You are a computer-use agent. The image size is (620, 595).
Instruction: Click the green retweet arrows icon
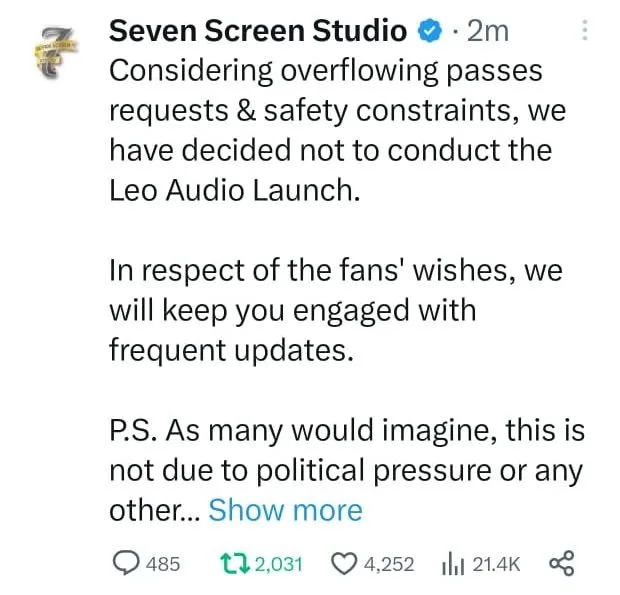click(x=235, y=563)
